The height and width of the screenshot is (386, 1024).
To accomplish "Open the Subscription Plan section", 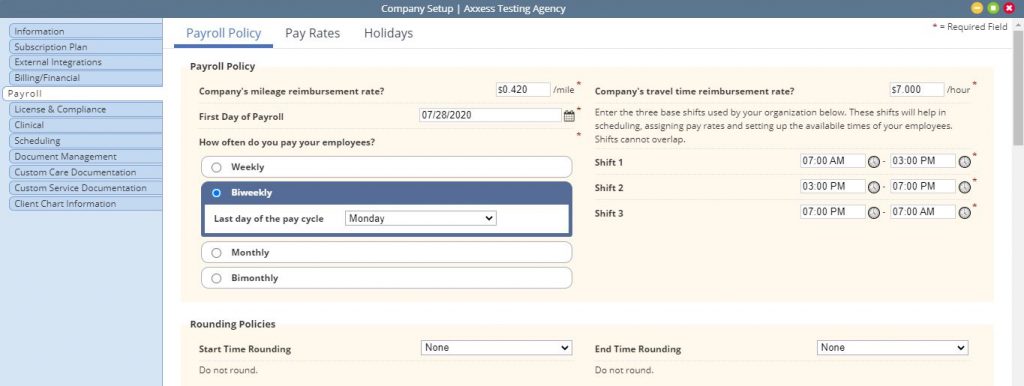I will [x=86, y=47].
